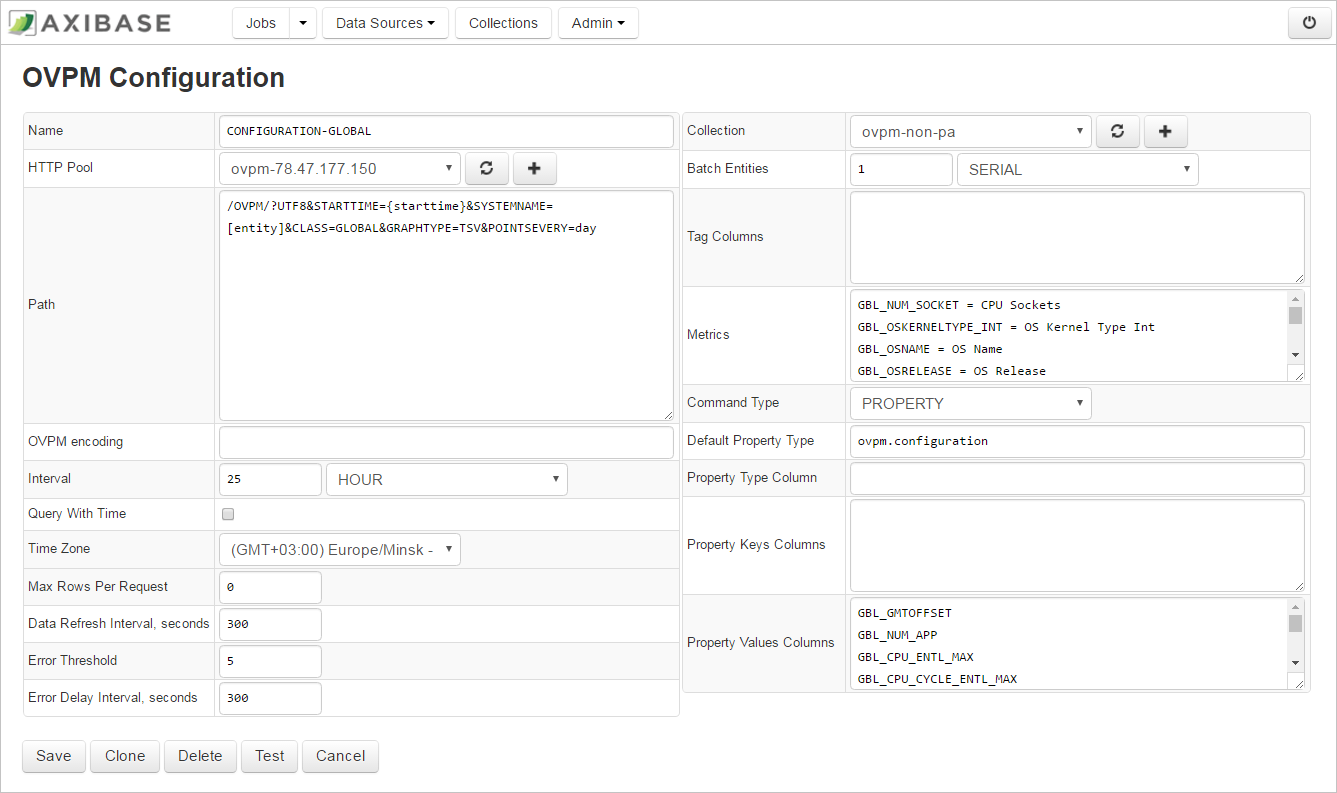Refresh the HTTP Pool list
1337x793 pixels.
pyautogui.click(x=487, y=169)
